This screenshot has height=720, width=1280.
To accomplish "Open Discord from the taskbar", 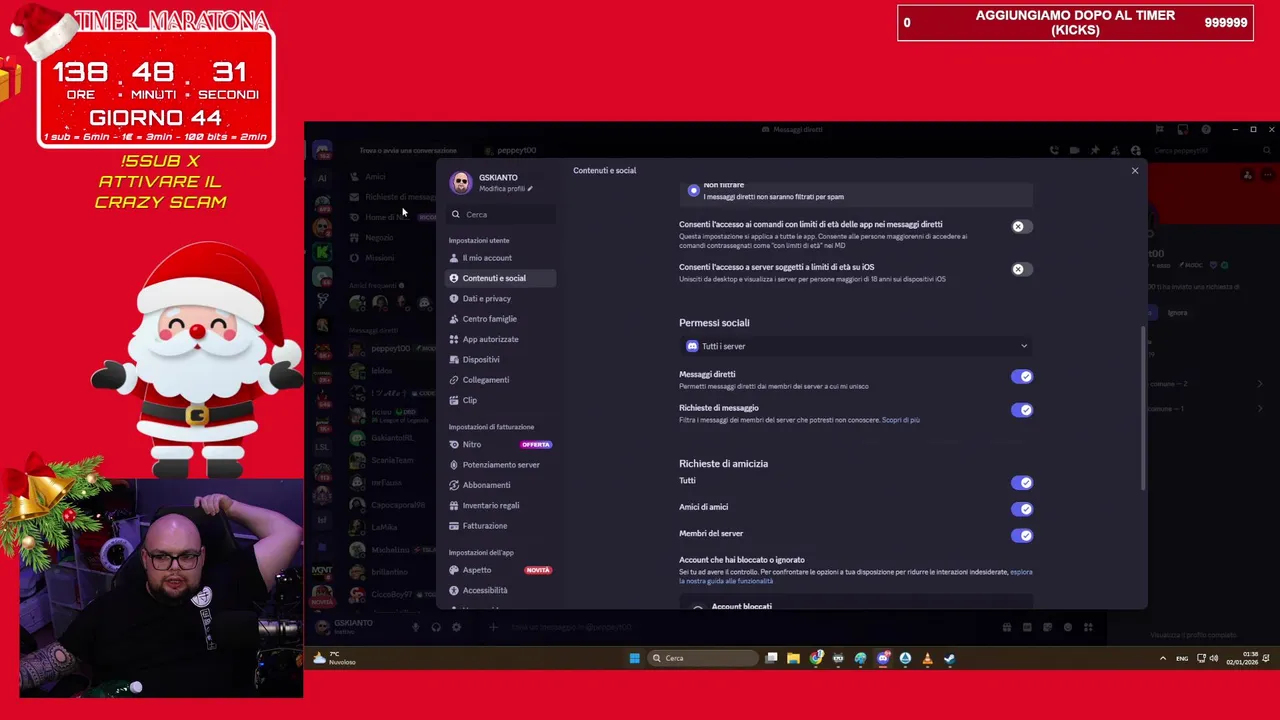I will (x=883, y=658).
